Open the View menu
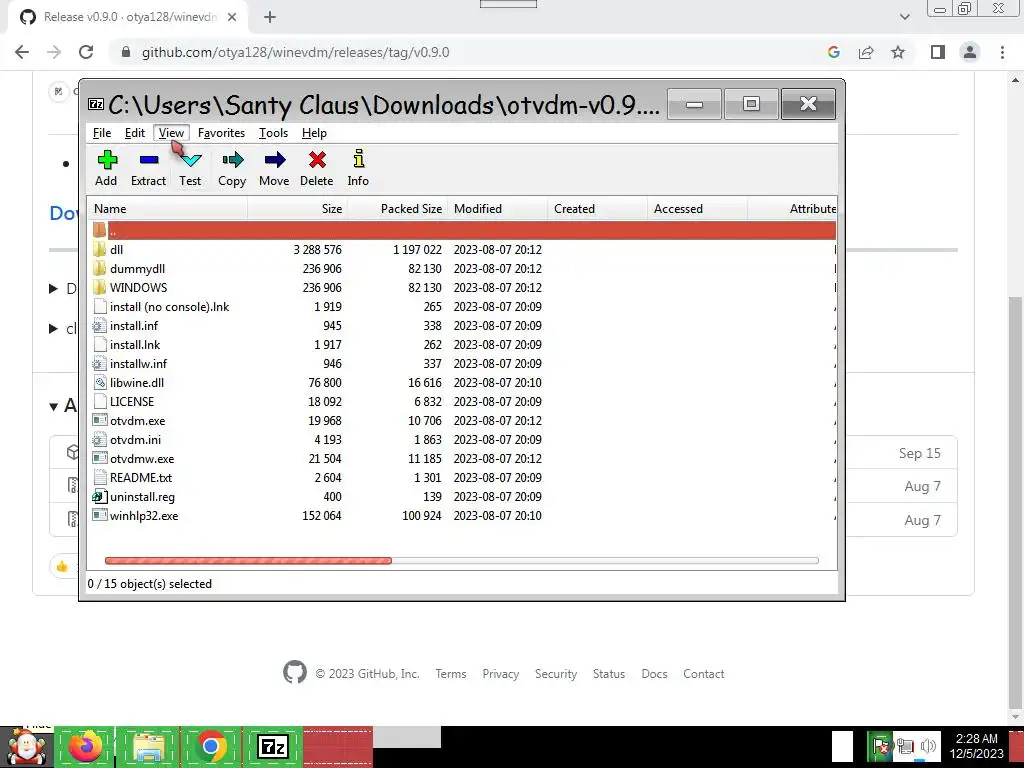Screen dimensions: 1024x768 point(171,133)
